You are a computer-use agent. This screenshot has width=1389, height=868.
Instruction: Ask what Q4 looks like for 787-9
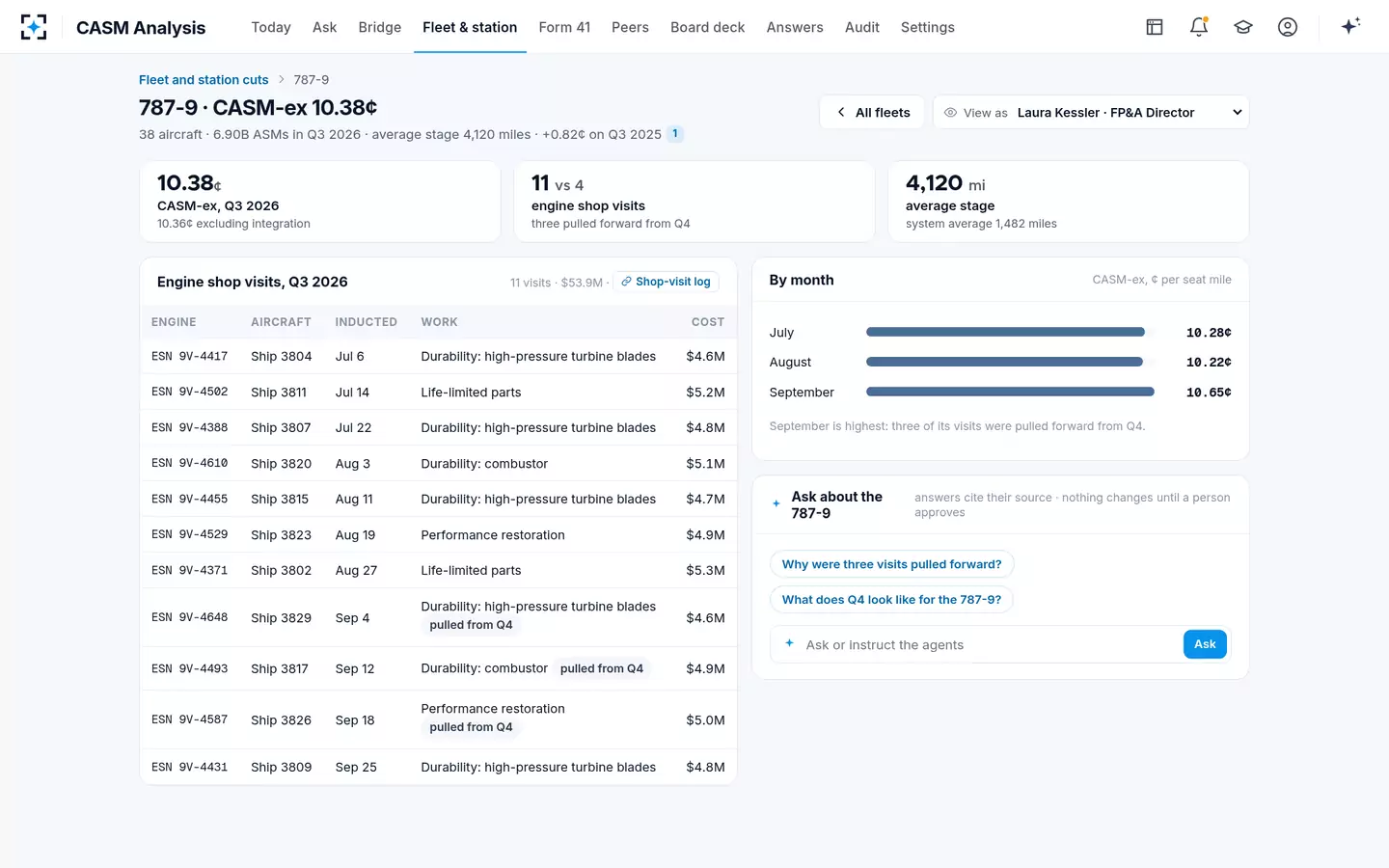891,600
